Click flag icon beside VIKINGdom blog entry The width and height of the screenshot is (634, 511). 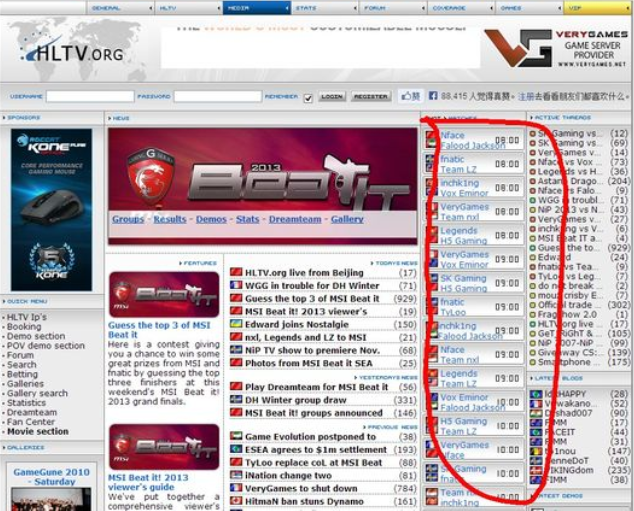click(536, 470)
